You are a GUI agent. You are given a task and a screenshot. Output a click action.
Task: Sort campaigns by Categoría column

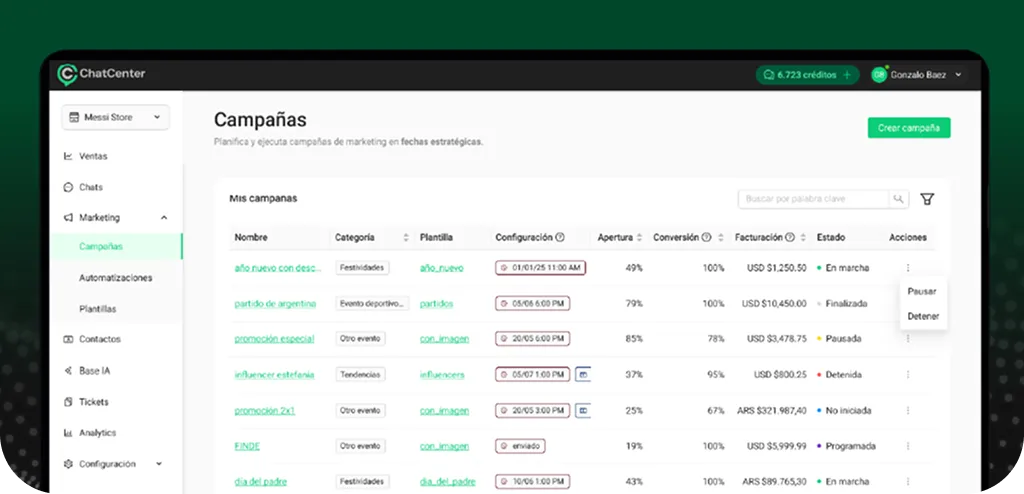(406, 238)
